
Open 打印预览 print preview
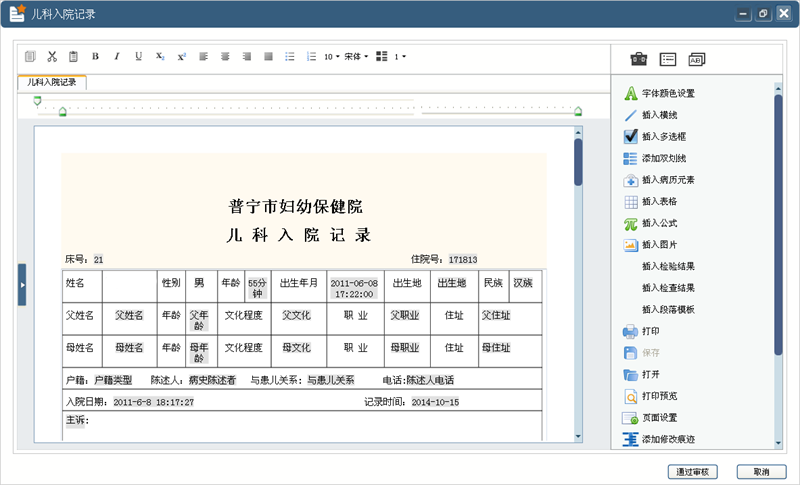651,396
